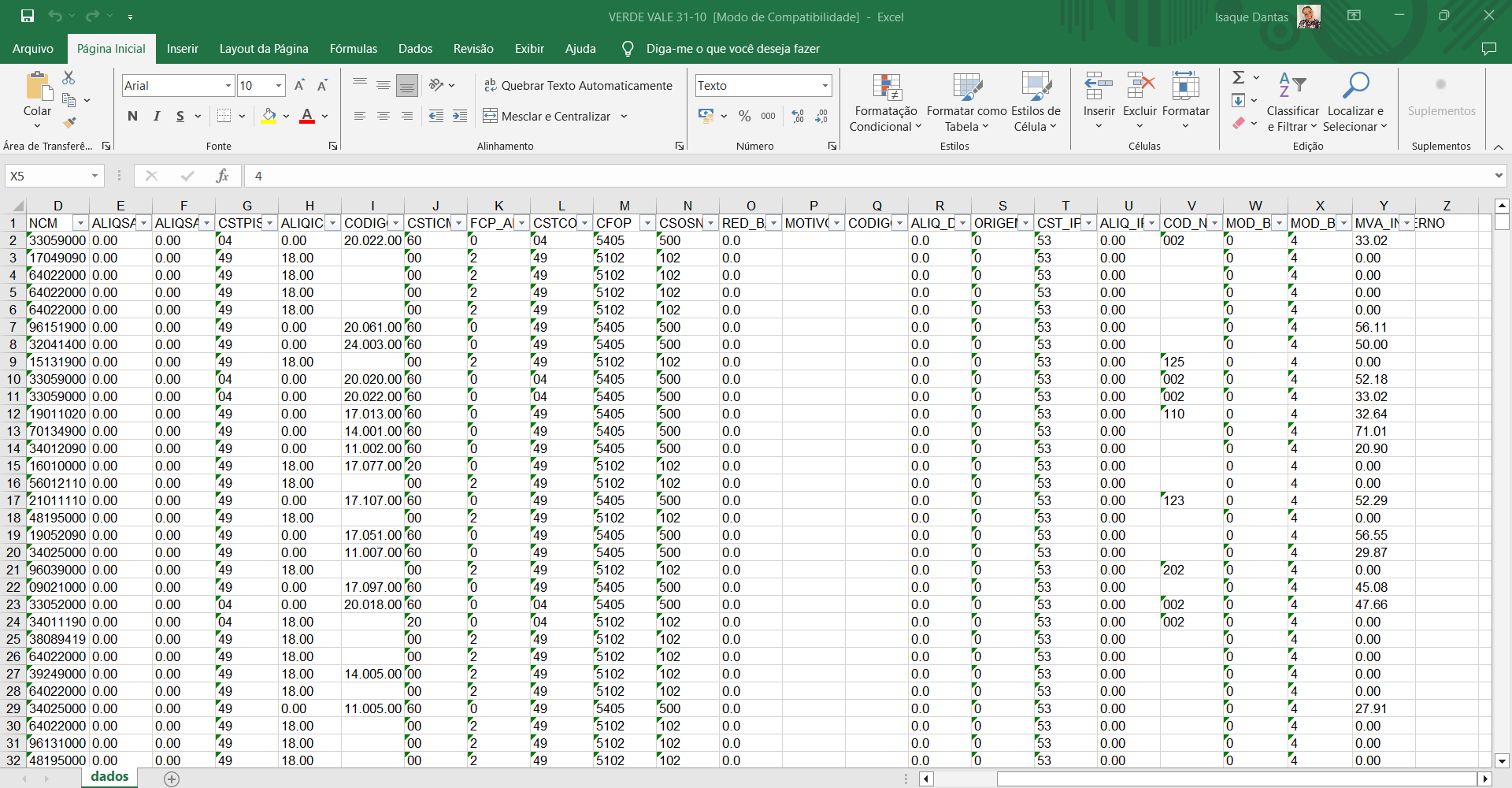The height and width of the screenshot is (788, 1512).
Task: Increase font size with the larger A icon
Action: coord(299,85)
